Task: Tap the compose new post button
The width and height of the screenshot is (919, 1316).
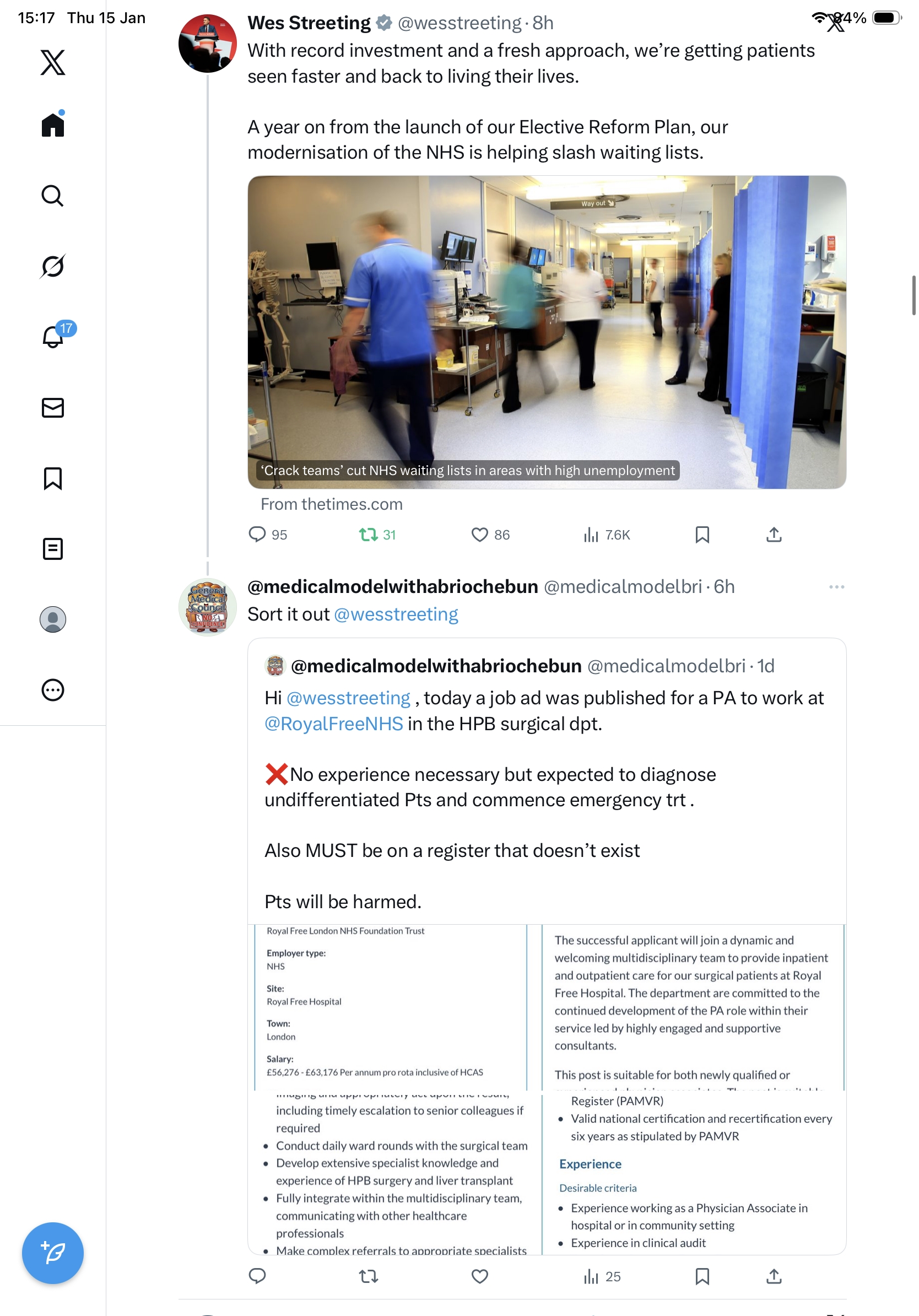Action: coord(53,1253)
